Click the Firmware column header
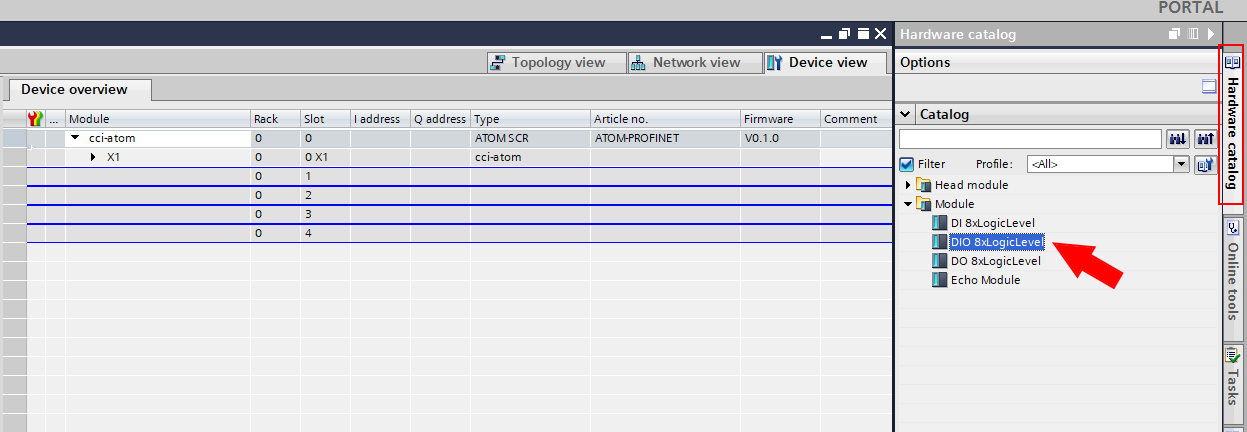1247x432 pixels. coord(780,119)
